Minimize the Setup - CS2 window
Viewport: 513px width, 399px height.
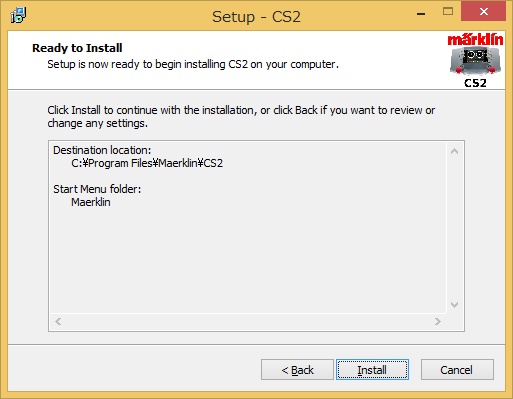[421, 14]
